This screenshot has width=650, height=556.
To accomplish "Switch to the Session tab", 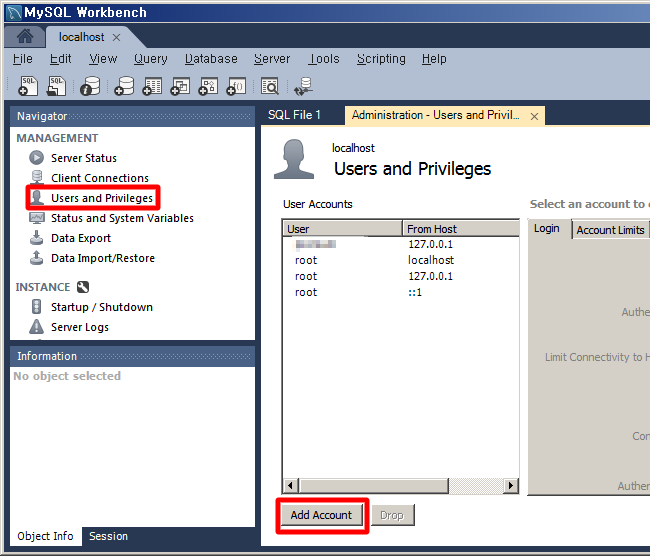I will pyautogui.click(x=108, y=536).
